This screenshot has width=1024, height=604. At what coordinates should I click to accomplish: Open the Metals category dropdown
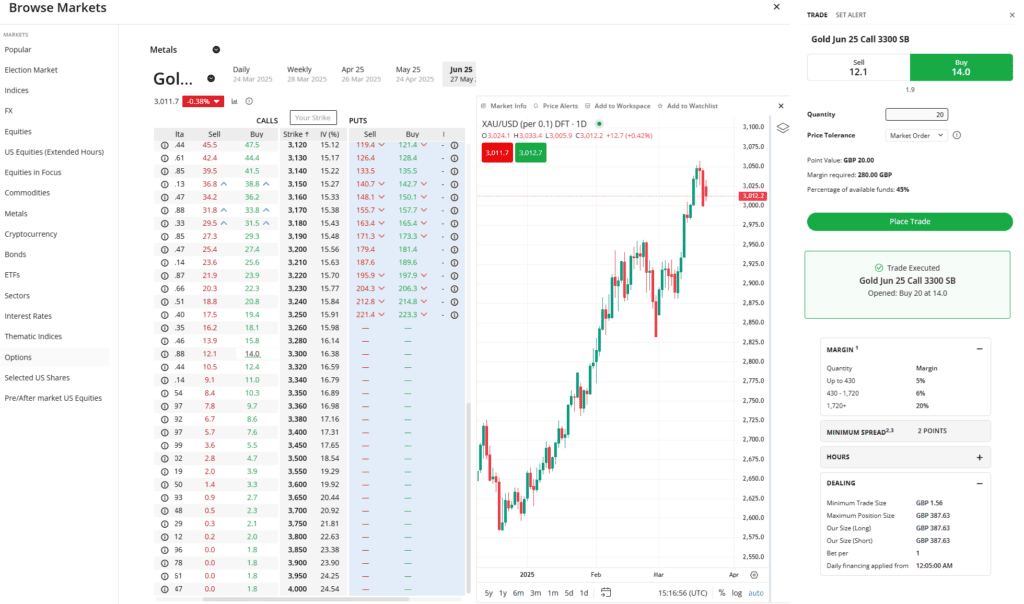coord(216,49)
